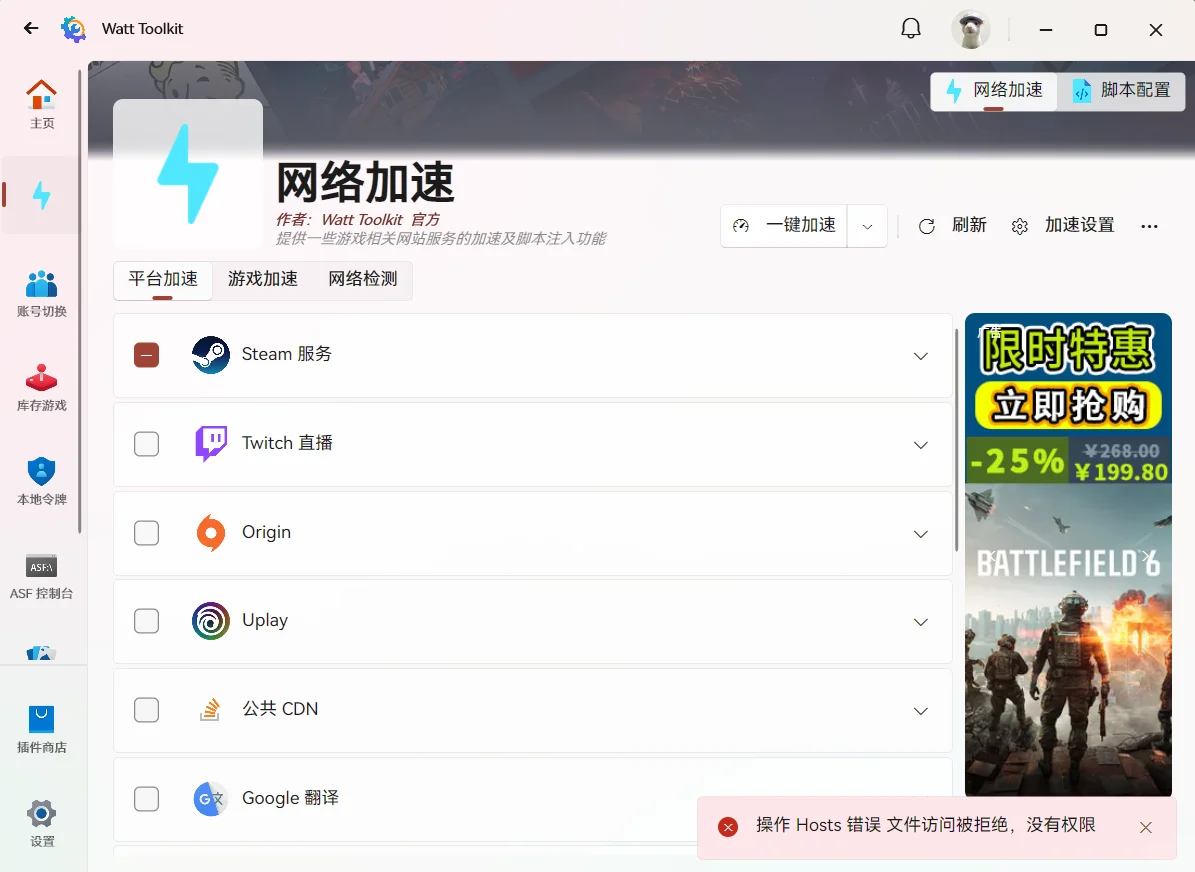Enable acceleration for Steam 服务
This screenshot has height=872, width=1195.
tap(146, 355)
